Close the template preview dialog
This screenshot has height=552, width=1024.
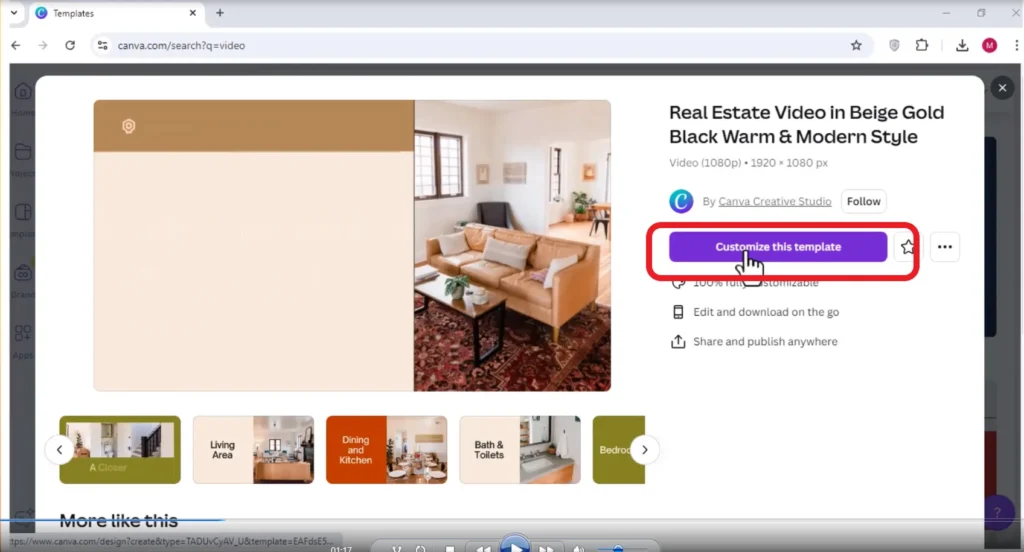click(1002, 88)
